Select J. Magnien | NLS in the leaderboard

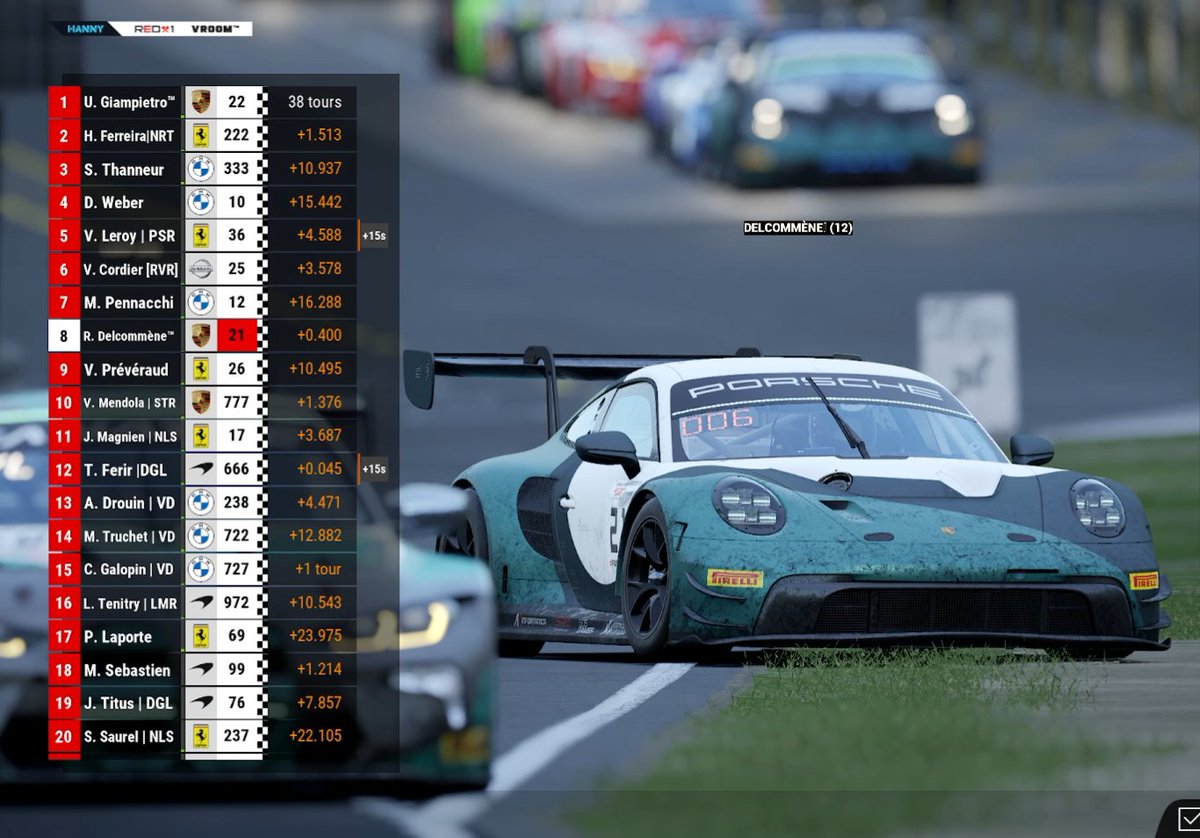pos(130,435)
